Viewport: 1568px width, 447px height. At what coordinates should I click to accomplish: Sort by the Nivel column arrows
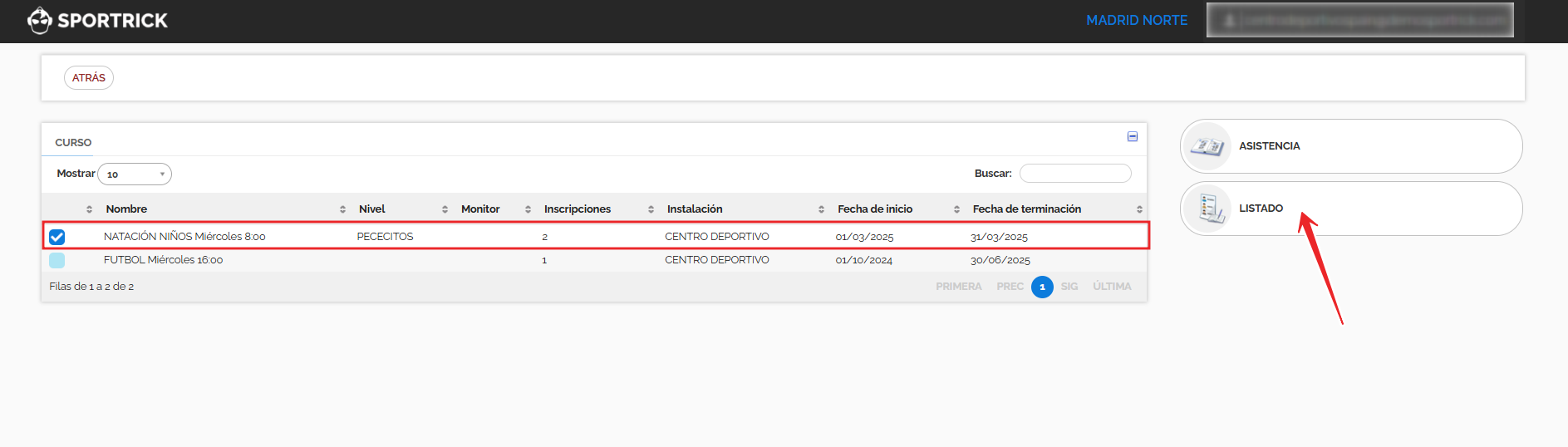(x=445, y=209)
